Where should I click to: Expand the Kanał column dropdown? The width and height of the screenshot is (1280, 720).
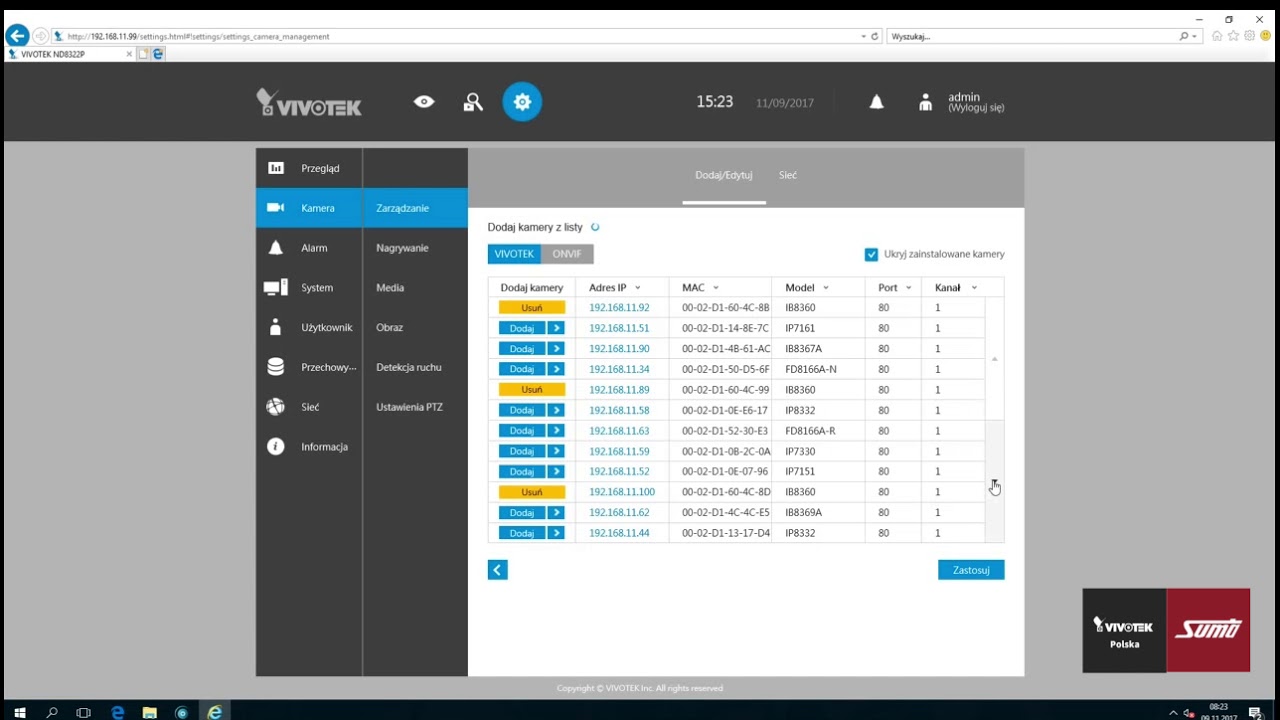click(x=974, y=288)
